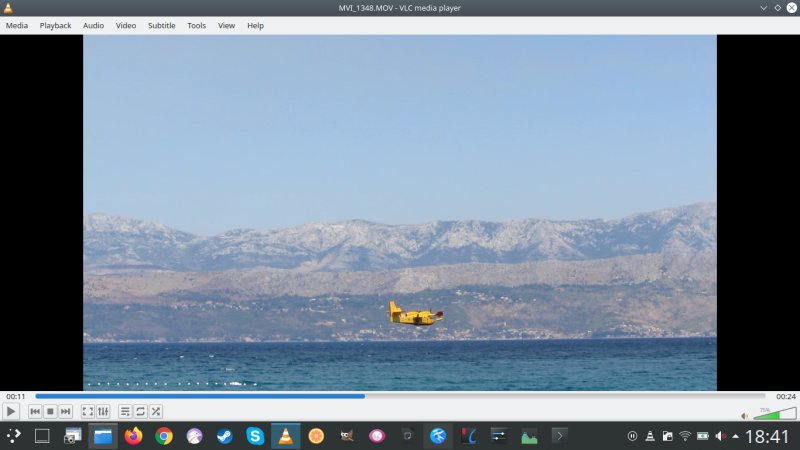Open the Media menu

pos(17,25)
